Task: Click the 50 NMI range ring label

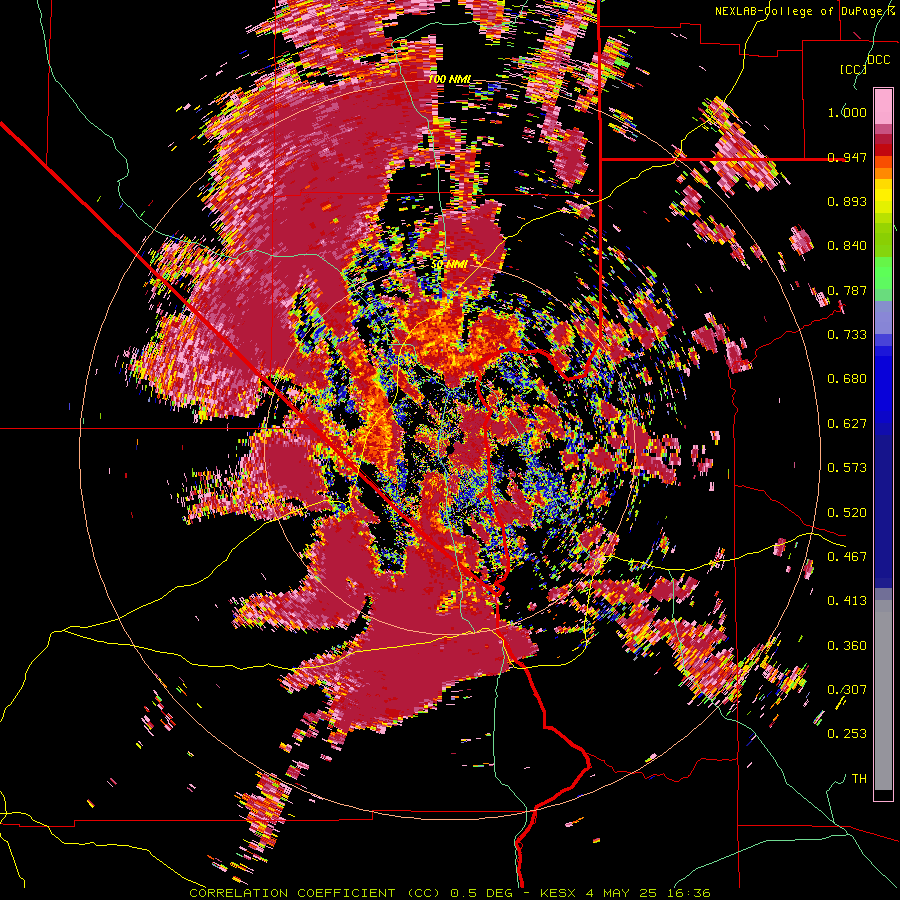Action: [x=449, y=264]
